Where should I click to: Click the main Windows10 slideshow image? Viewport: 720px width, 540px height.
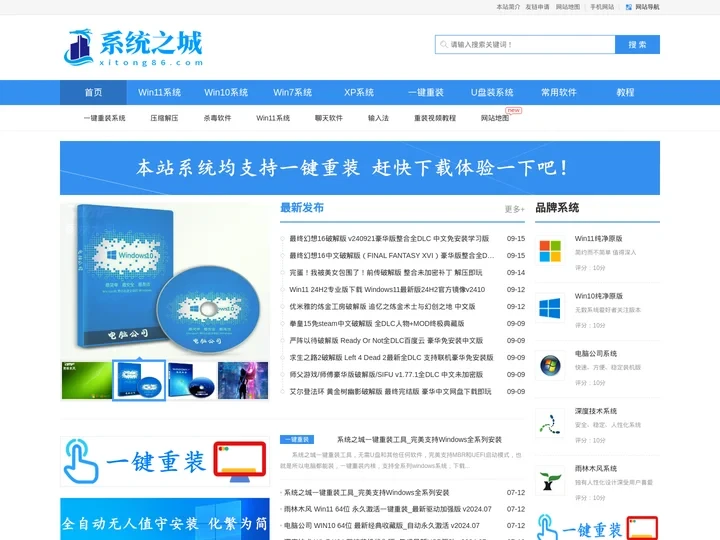tap(164, 281)
